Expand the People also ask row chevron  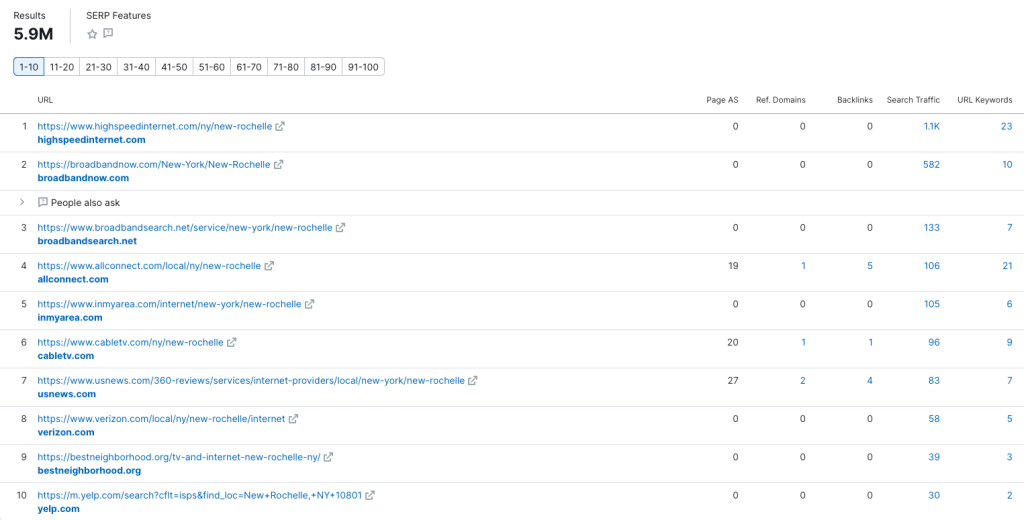click(22, 203)
